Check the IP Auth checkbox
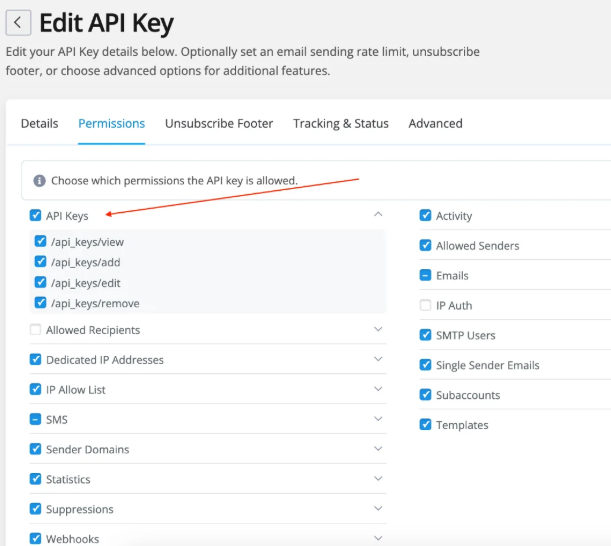This screenshot has width=611, height=546. (426, 305)
